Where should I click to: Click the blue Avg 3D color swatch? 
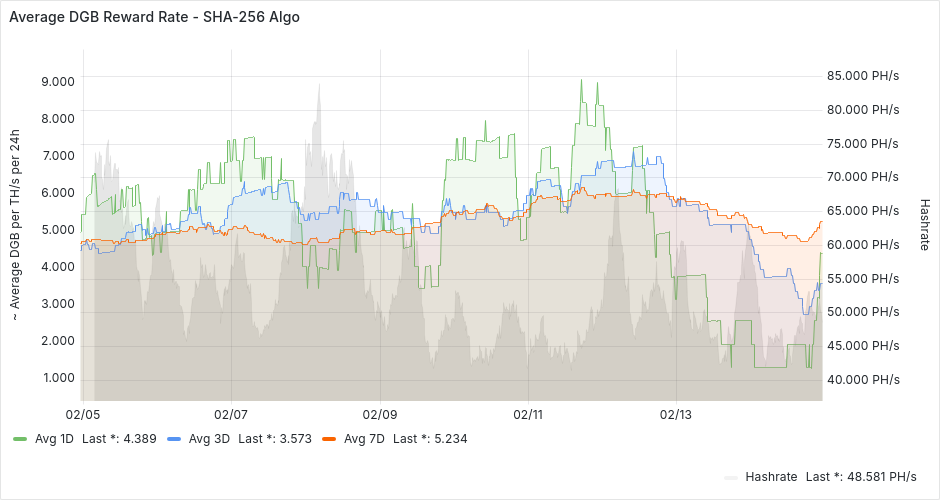(x=173, y=438)
